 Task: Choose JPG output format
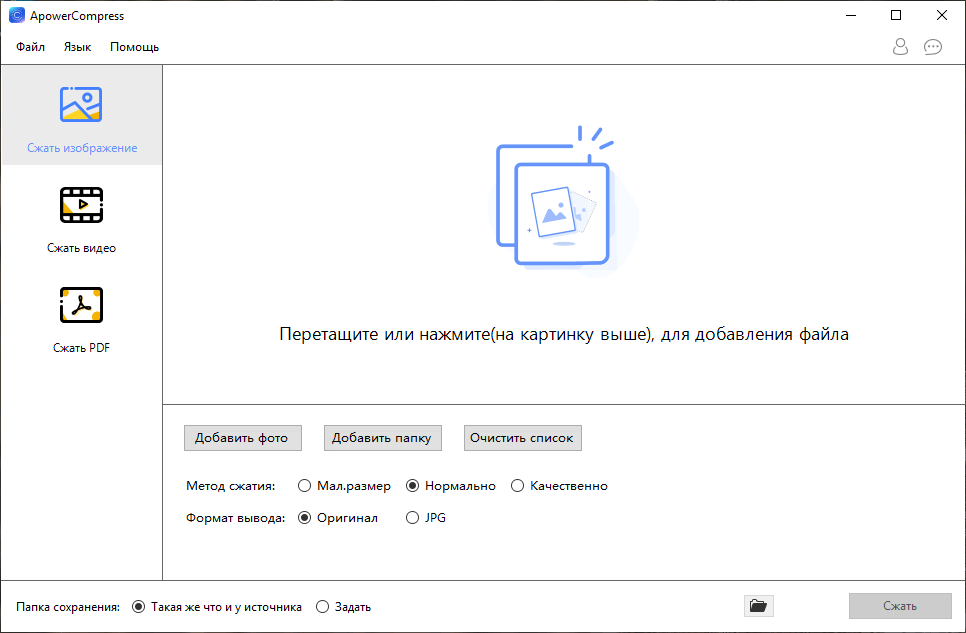[426, 518]
